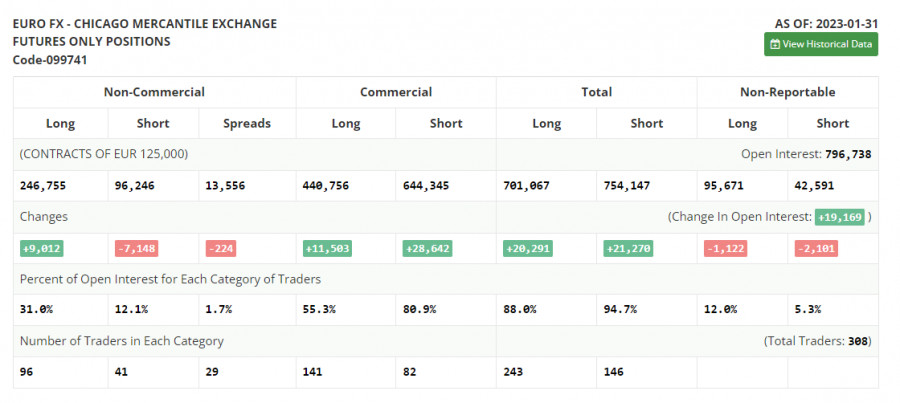The height and width of the screenshot is (403, 900).
Task: Click the red -224 change badge
Action: pyautogui.click(x=221, y=249)
